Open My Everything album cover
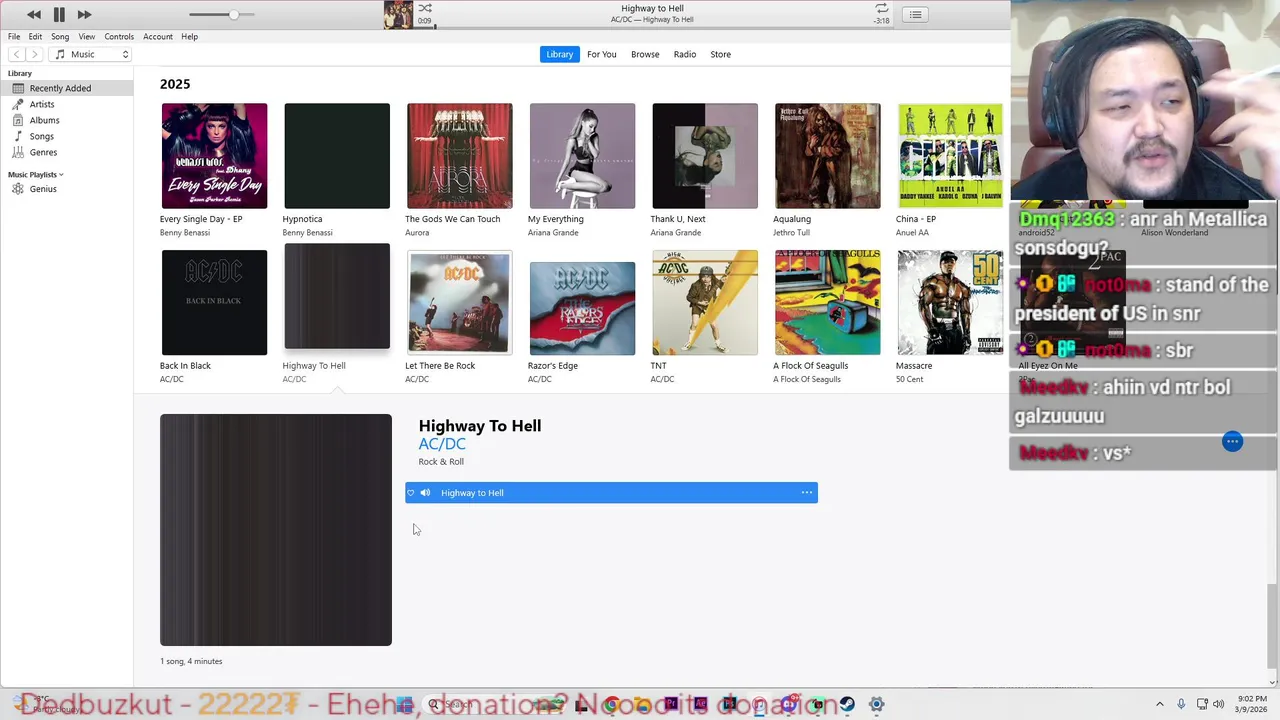The width and height of the screenshot is (1280, 720). pyautogui.click(x=582, y=156)
